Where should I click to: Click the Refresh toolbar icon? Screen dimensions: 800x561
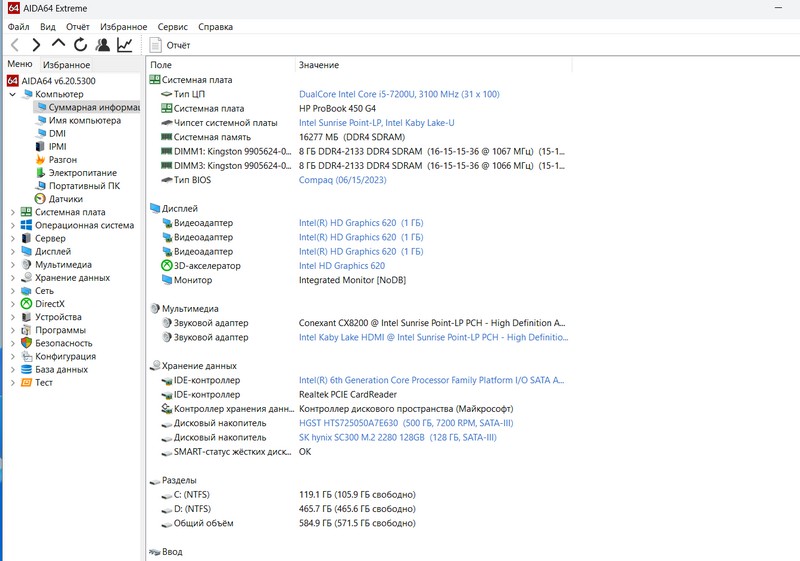(80, 45)
